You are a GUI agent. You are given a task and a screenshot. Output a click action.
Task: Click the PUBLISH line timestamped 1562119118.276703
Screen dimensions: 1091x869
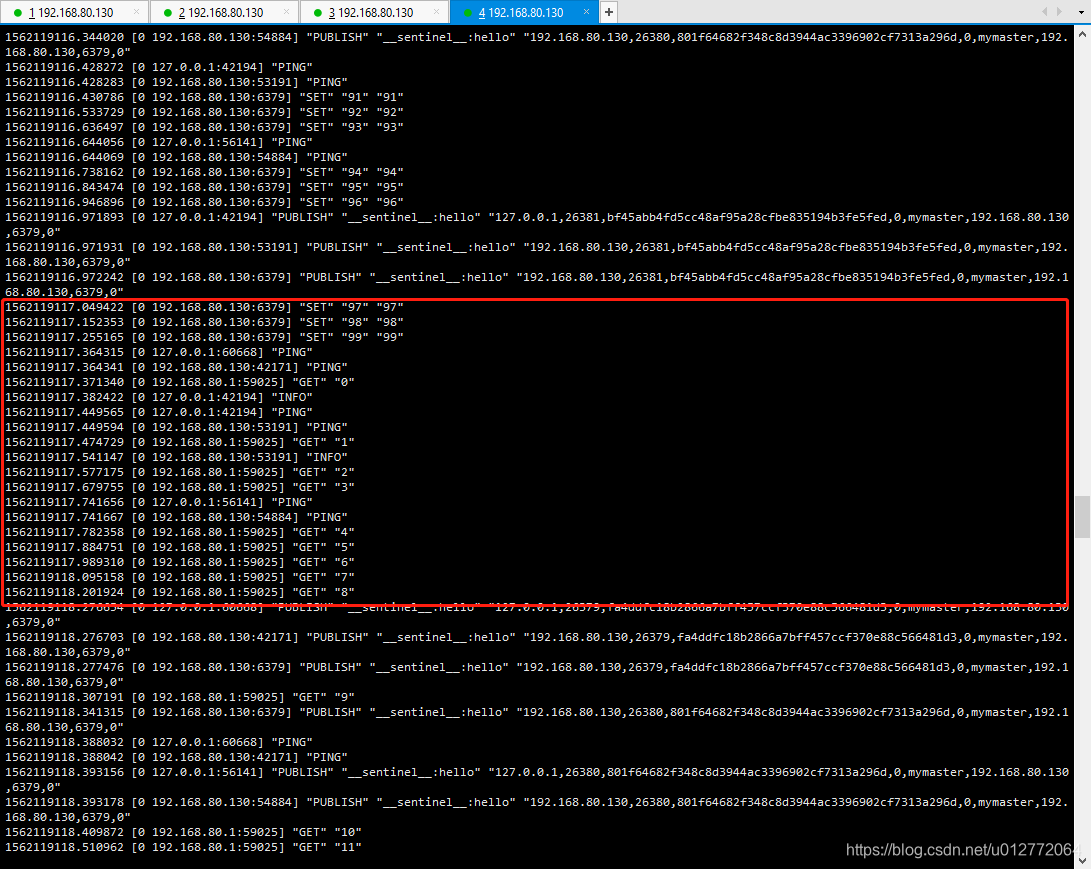[536, 644]
